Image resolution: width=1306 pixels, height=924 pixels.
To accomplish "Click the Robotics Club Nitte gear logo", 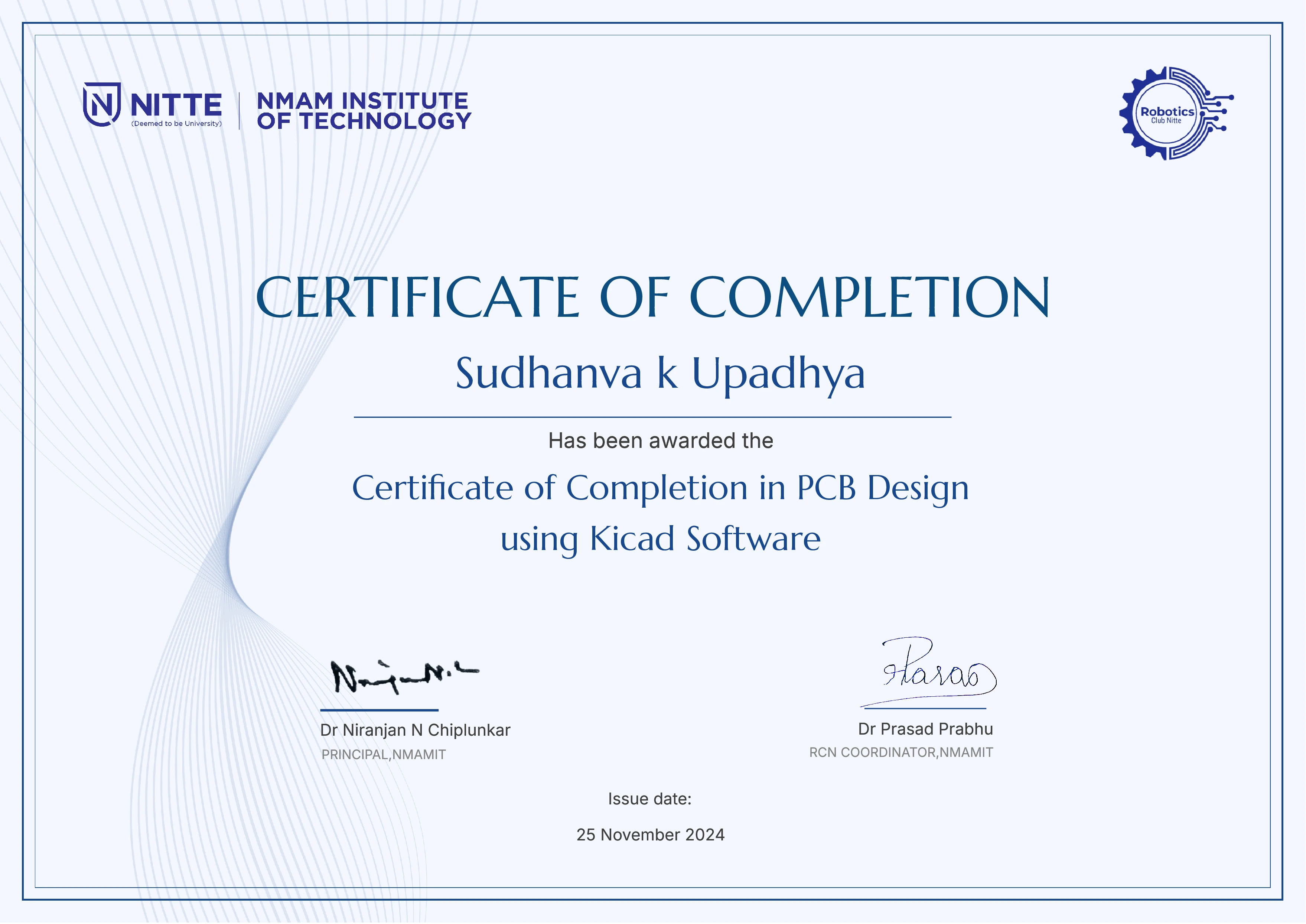I will point(1176,113).
